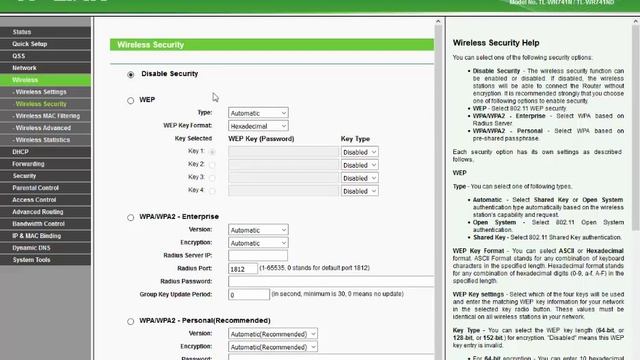Open the WEP Key Format dropdown
Viewport: 640px width, 360px height.
[258, 126]
